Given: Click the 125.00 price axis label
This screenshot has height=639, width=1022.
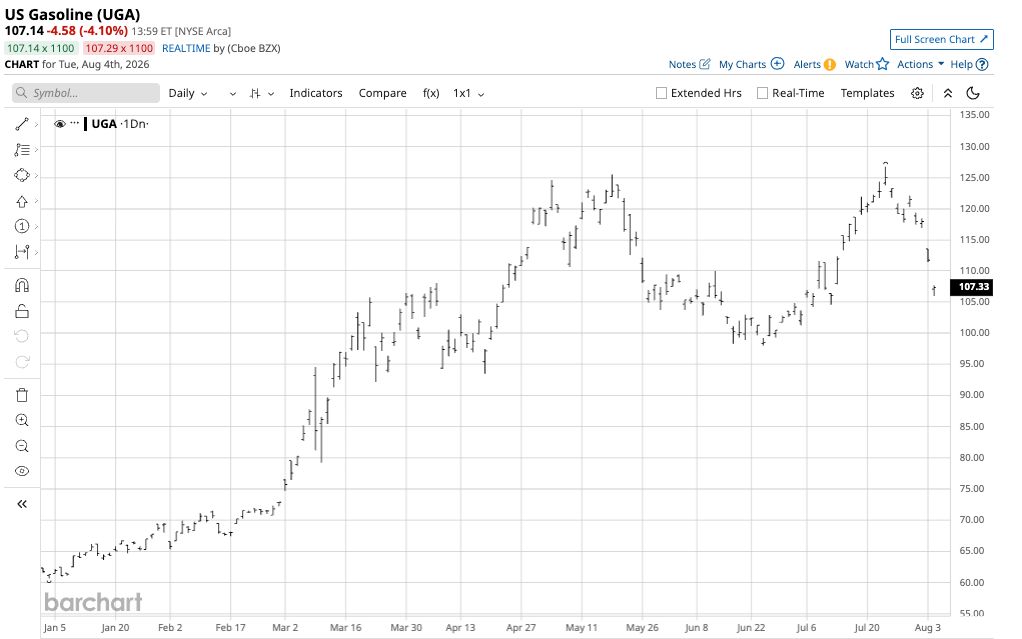Looking at the screenshot, I should [974, 177].
